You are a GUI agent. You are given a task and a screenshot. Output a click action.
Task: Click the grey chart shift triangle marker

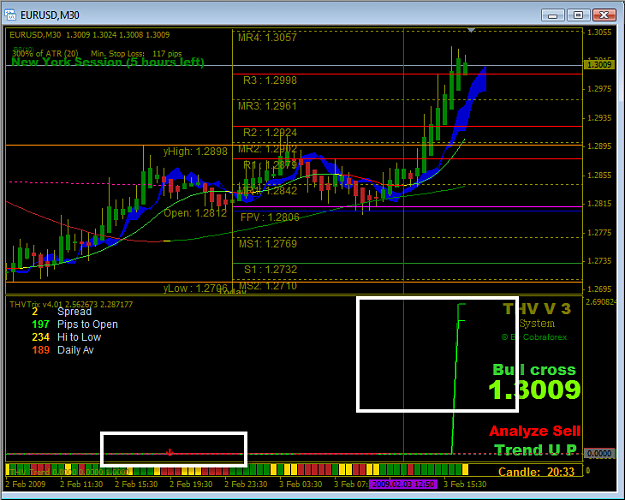pos(471,30)
